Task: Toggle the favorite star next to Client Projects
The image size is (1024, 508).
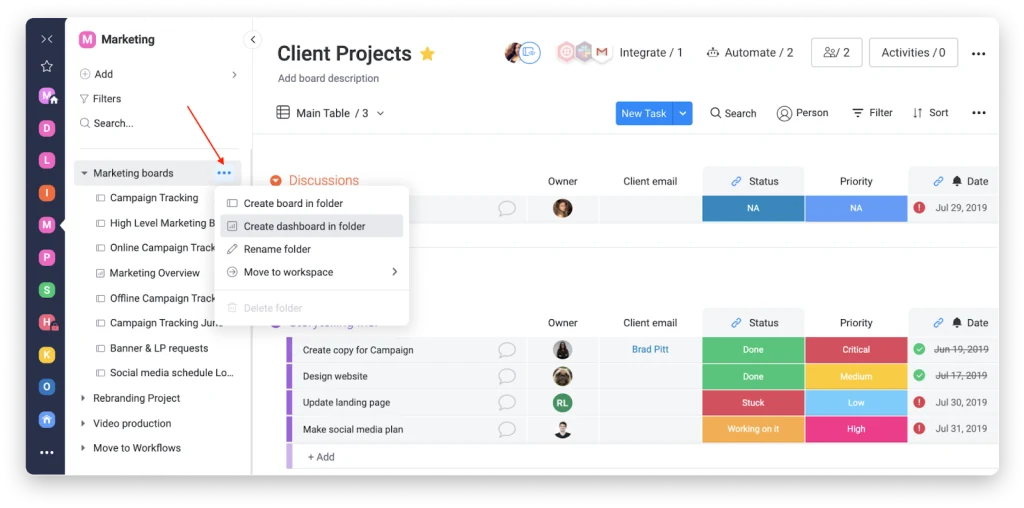Action: [427, 54]
